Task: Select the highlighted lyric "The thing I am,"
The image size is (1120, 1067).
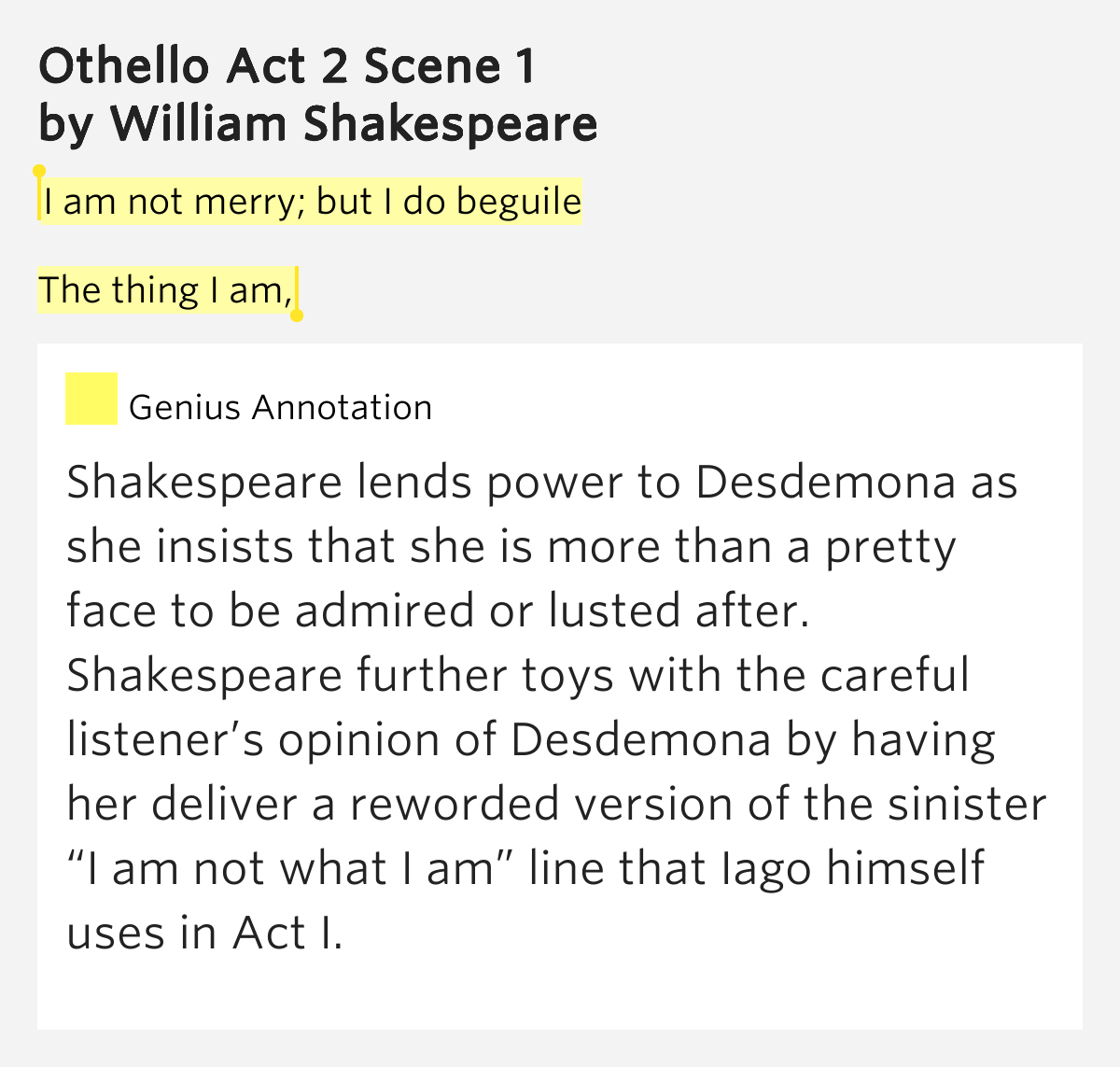Action: [x=165, y=290]
